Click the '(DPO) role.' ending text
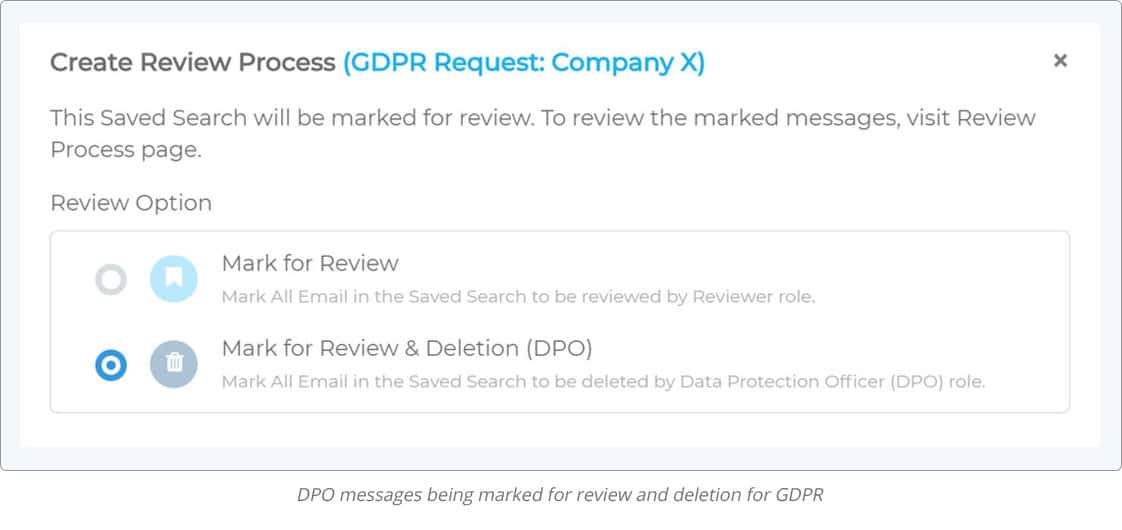The width and height of the screenshot is (1122, 530). (x=938, y=382)
